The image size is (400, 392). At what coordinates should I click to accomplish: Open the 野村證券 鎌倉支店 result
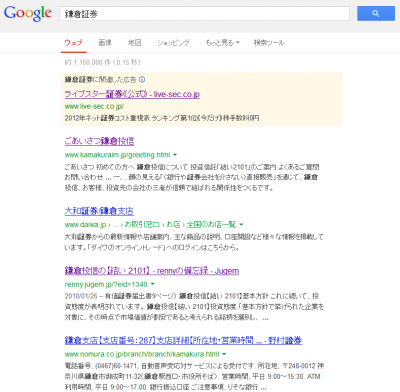coord(183,340)
